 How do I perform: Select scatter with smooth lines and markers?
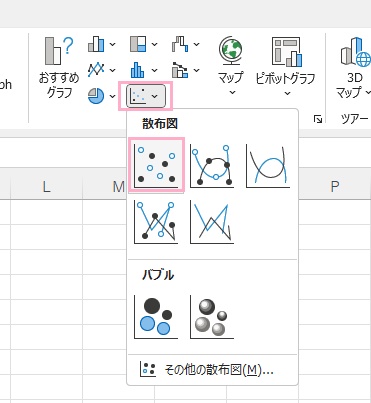point(212,166)
